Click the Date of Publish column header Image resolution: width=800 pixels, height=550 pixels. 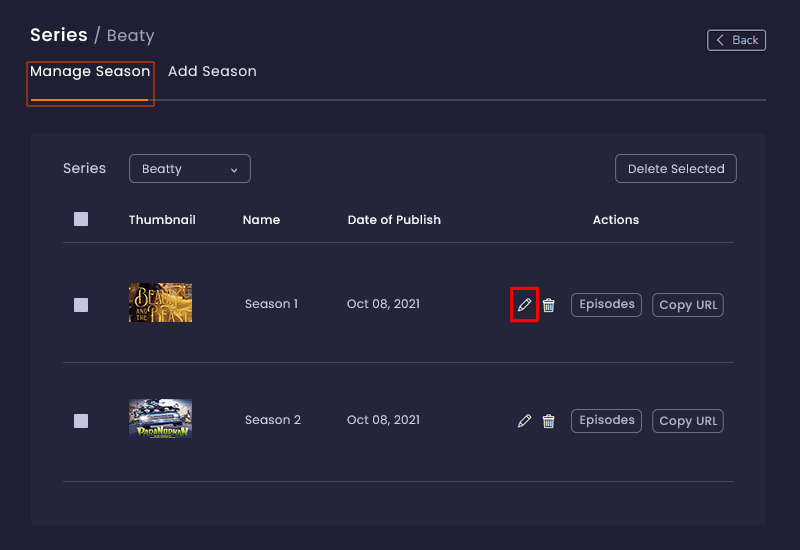(394, 220)
